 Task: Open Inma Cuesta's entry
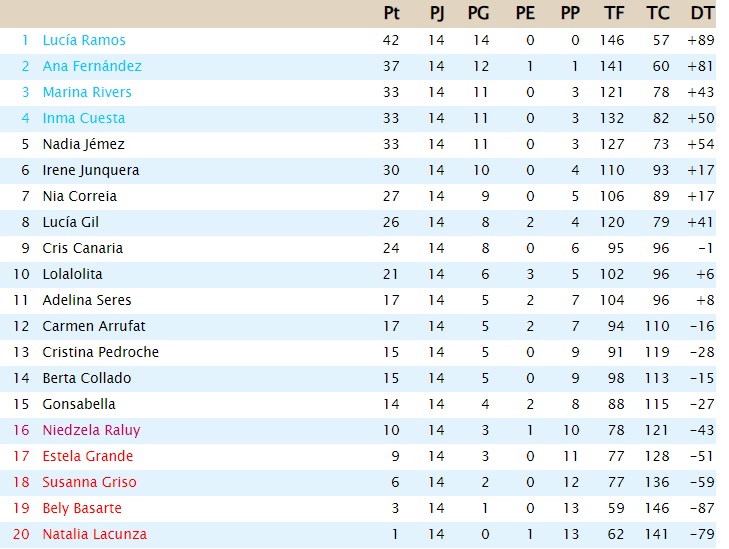84,118
